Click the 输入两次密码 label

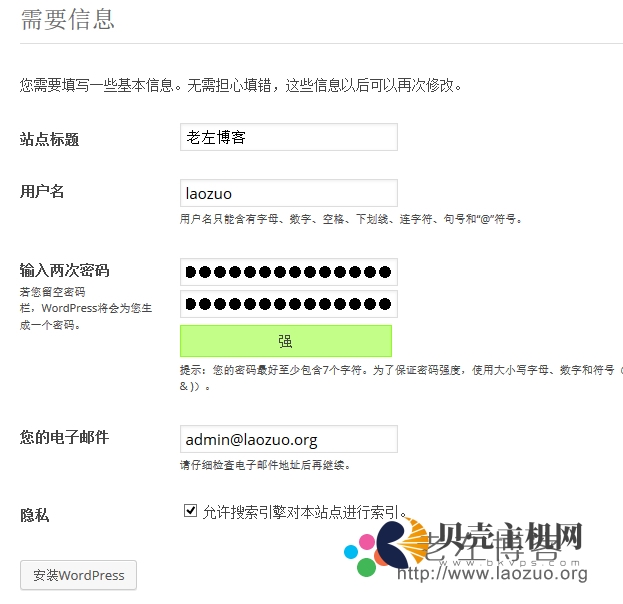(x=64, y=270)
